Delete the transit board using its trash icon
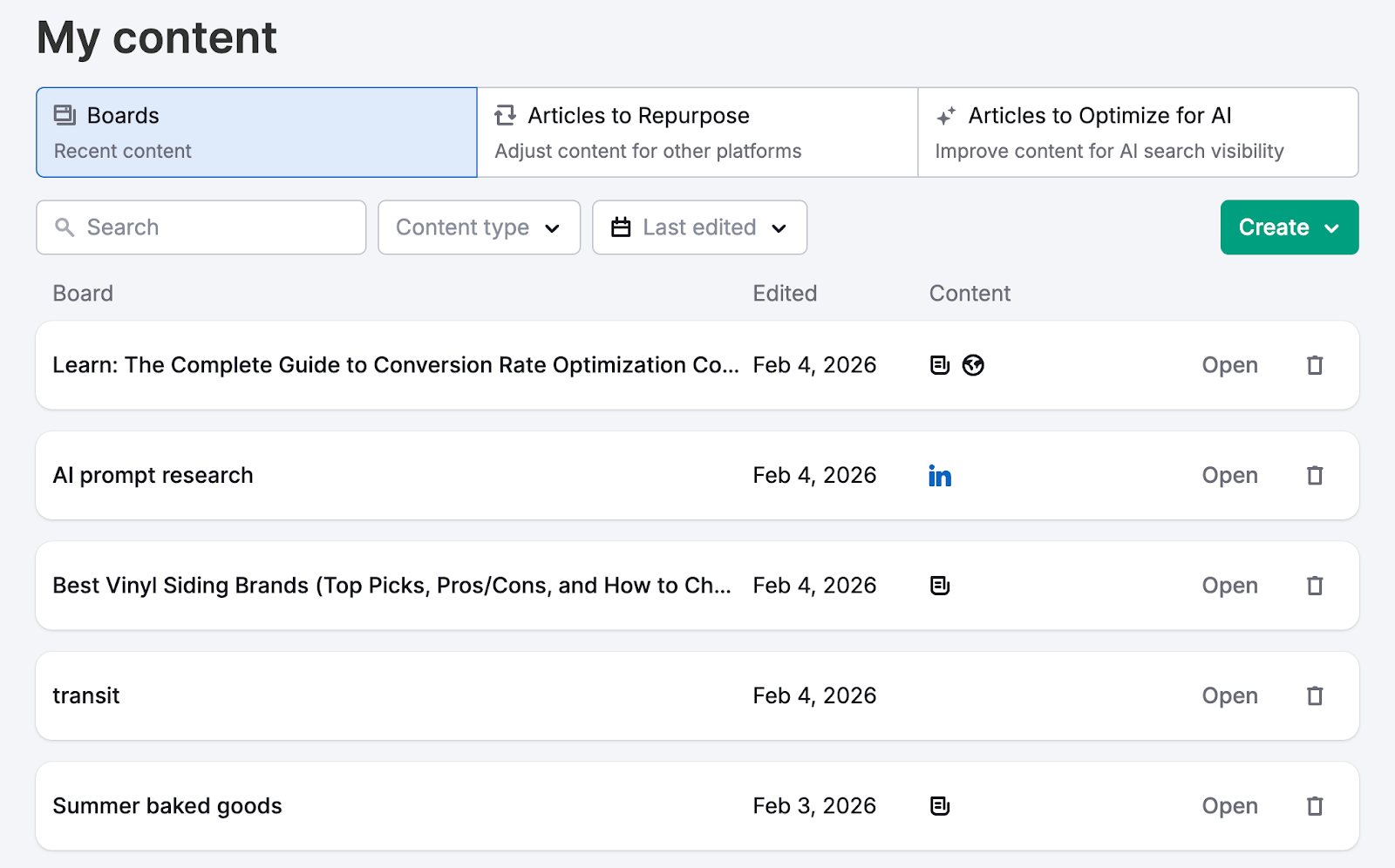This screenshot has height=868, width=1395. click(1314, 695)
